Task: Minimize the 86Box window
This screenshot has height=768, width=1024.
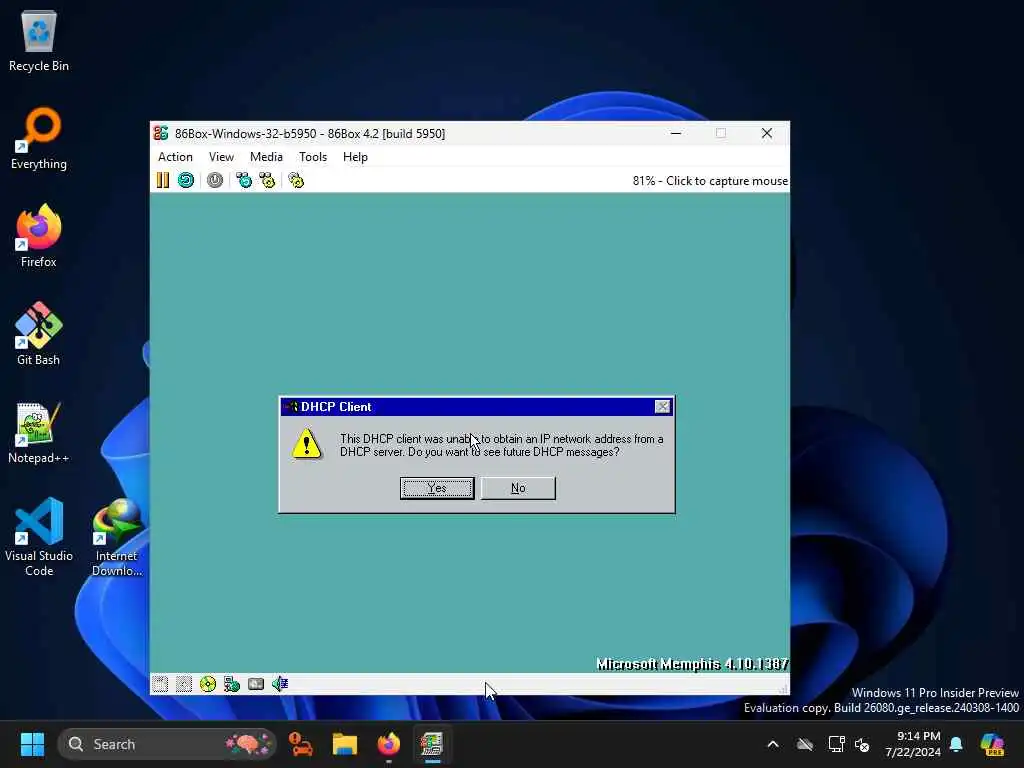Action: (x=676, y=133)
